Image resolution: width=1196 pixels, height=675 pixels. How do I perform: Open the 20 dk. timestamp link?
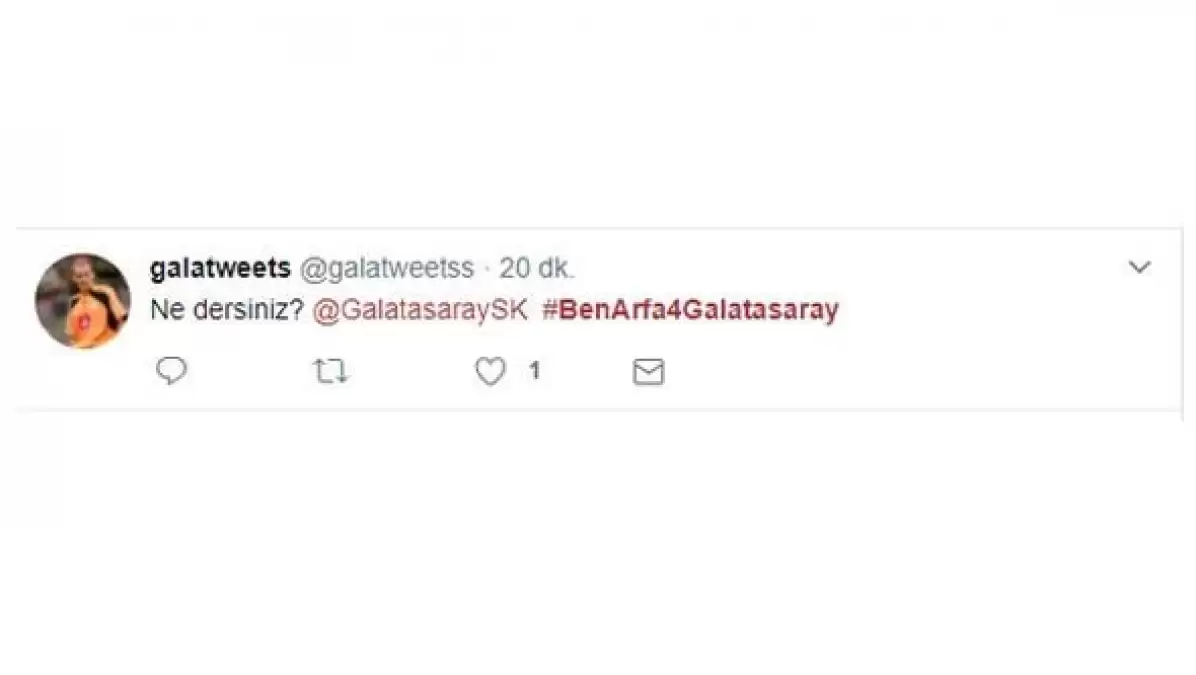point(536,268)
